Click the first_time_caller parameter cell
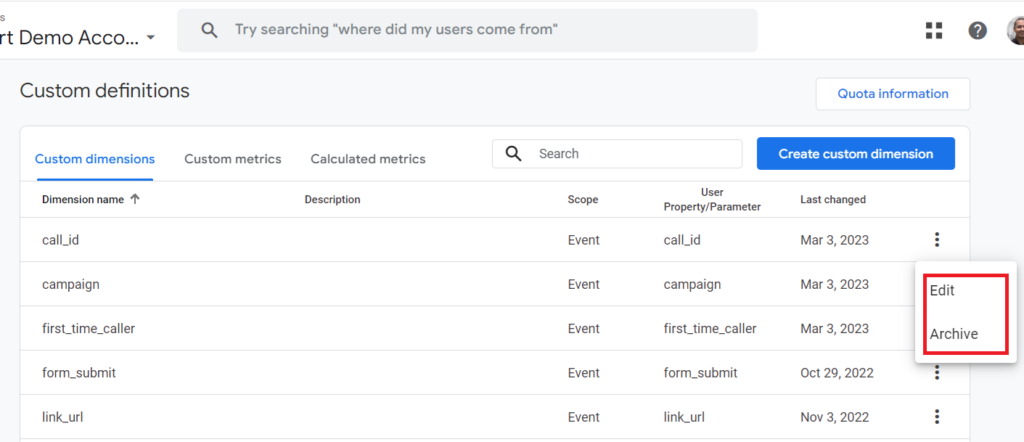Viewport: 1024px width, 442px height. (x=710, y=328)
